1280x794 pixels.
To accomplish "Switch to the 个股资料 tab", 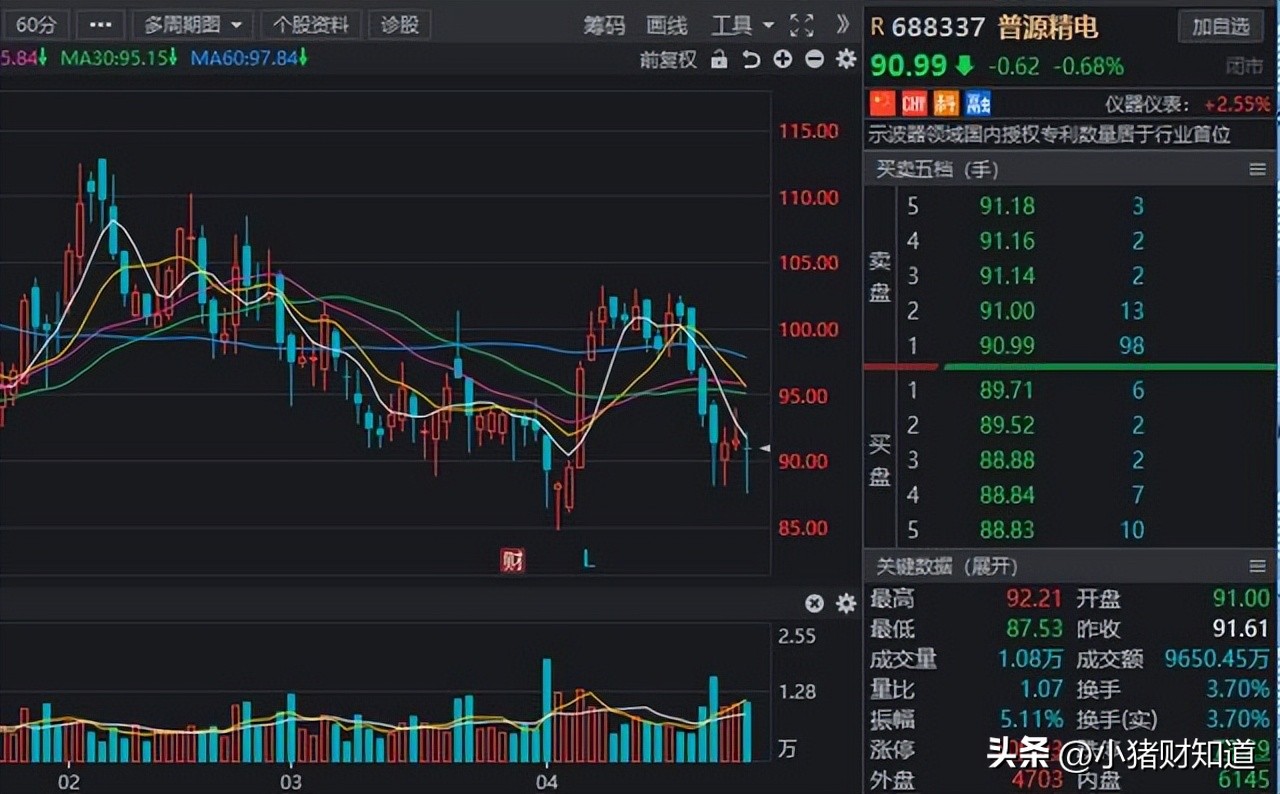I will coord(310,25).
